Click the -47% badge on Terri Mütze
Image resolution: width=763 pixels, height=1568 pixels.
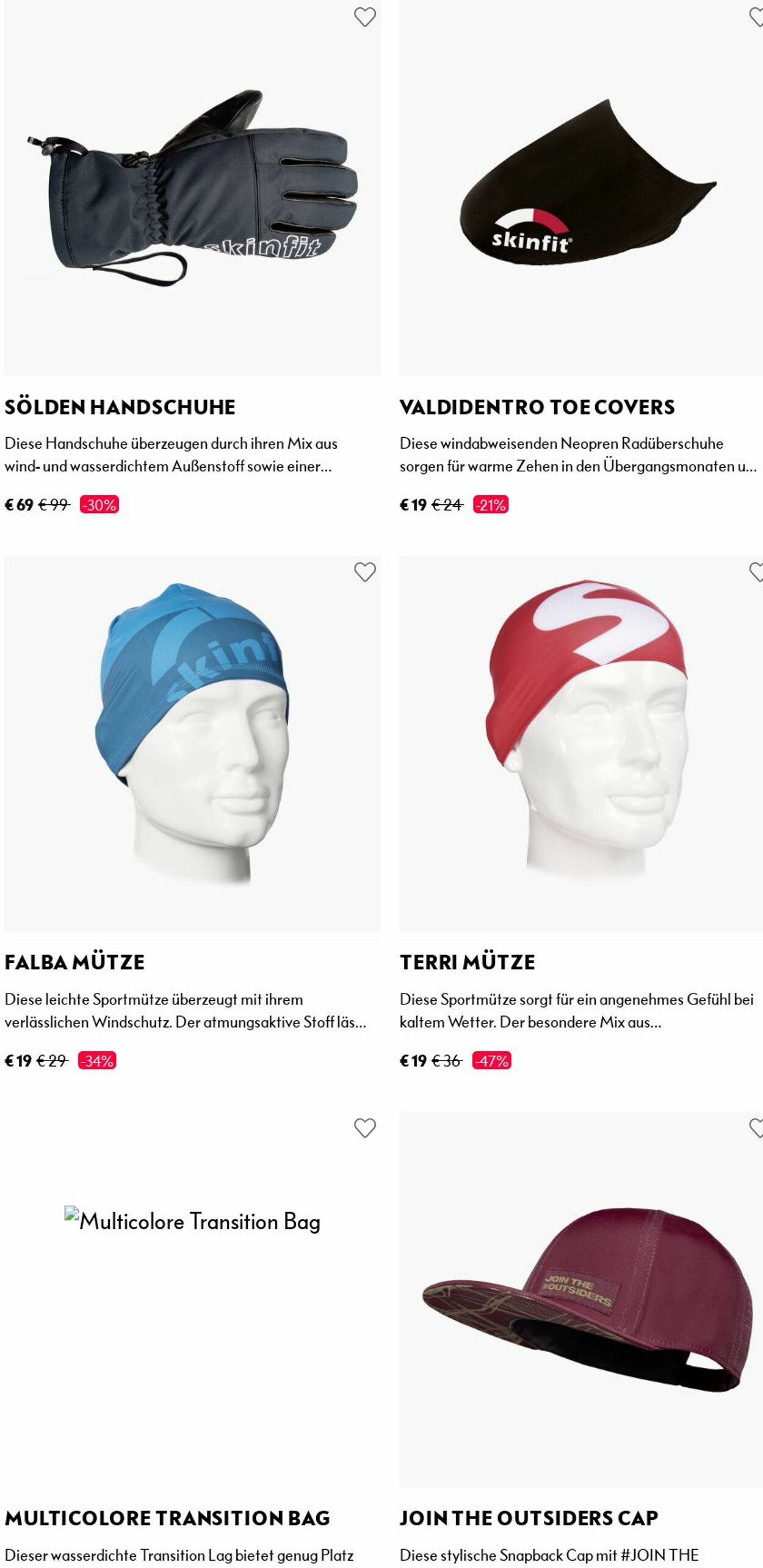(492, 1061)
